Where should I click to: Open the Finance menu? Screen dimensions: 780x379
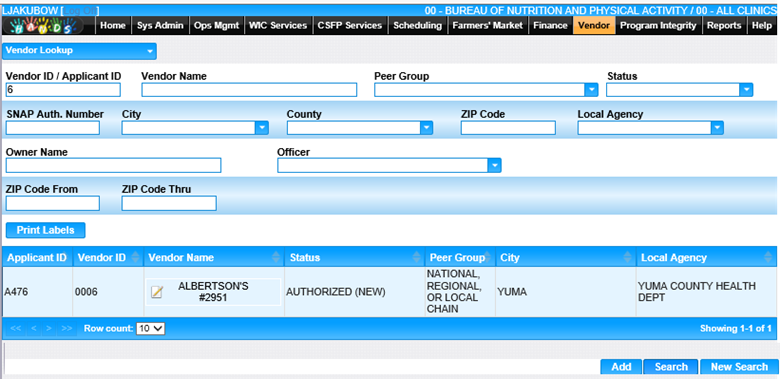550,25
